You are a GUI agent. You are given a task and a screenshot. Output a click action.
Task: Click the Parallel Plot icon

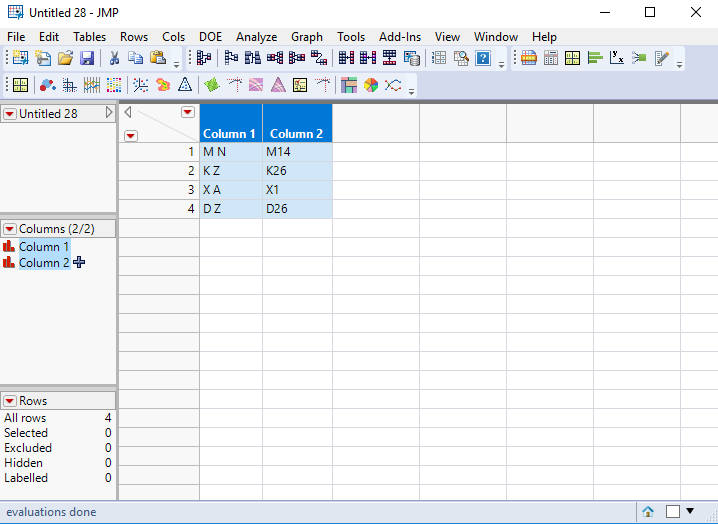pos(92,85)
